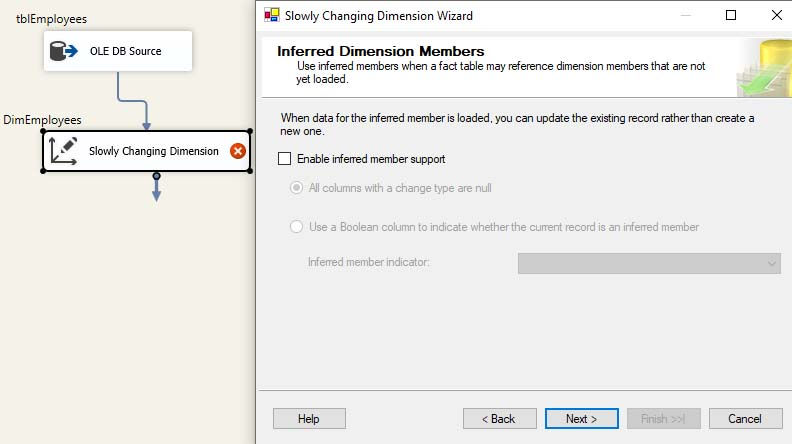Click the 'Finish >>|' button
This screenshot has height=444, width=792.
pyautogui.click(x=664, y=419)
